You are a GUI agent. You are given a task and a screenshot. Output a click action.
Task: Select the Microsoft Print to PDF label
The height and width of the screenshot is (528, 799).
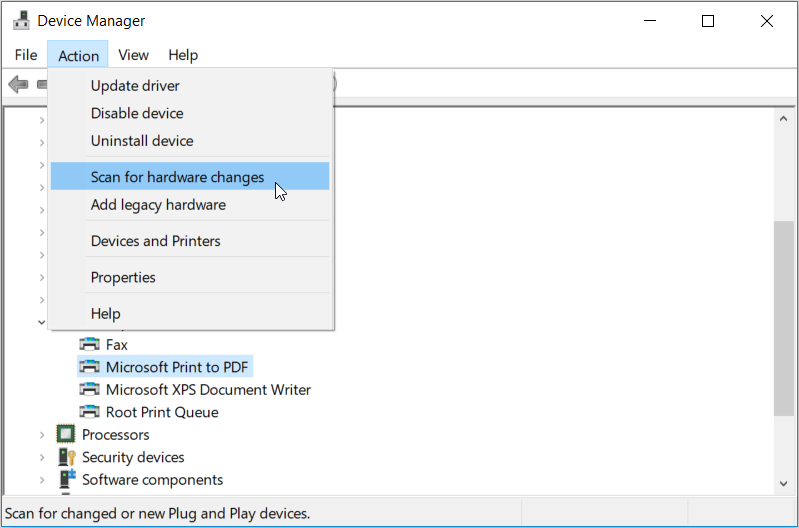point(177,367)
